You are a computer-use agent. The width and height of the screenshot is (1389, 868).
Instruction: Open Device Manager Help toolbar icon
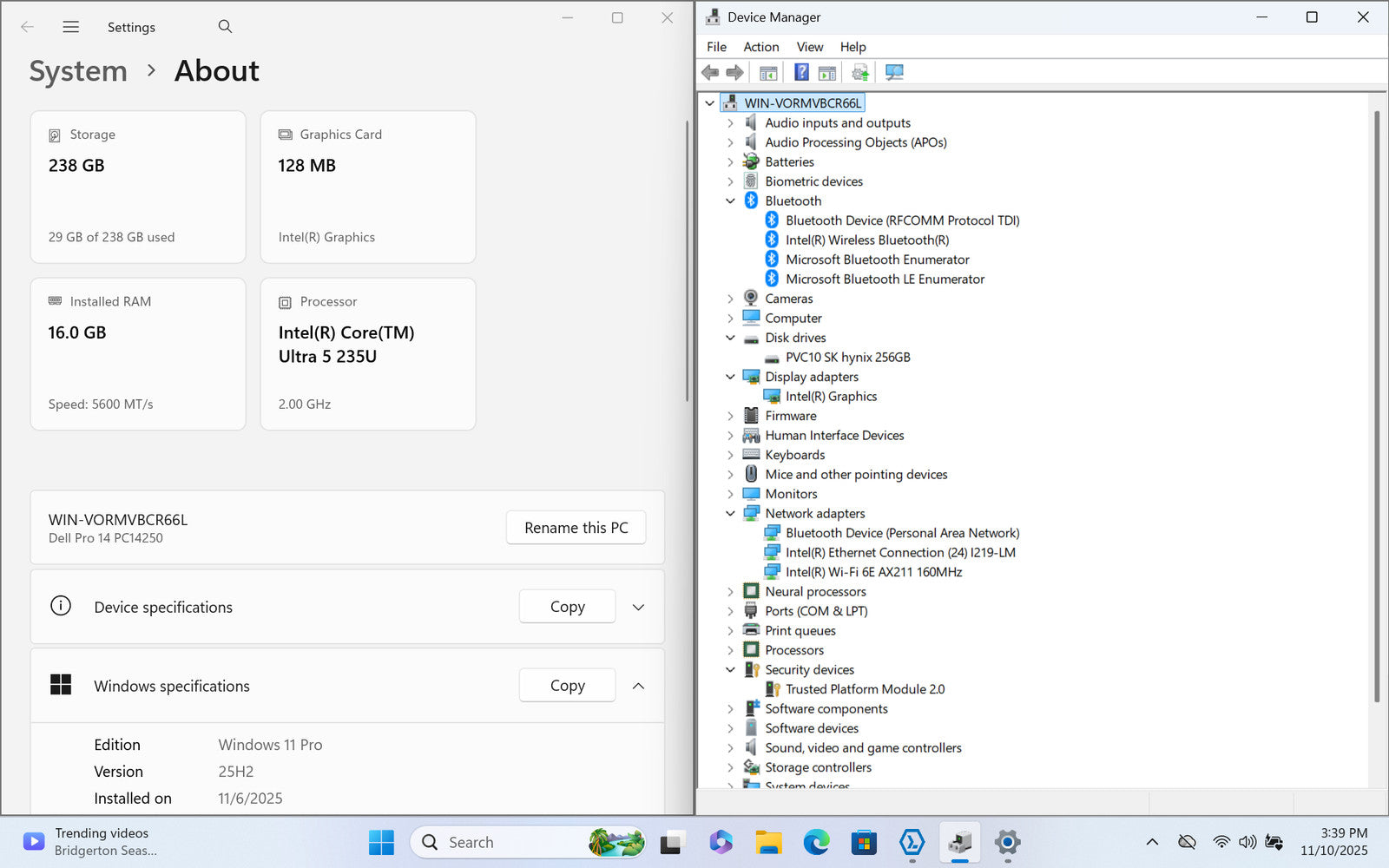801,72
